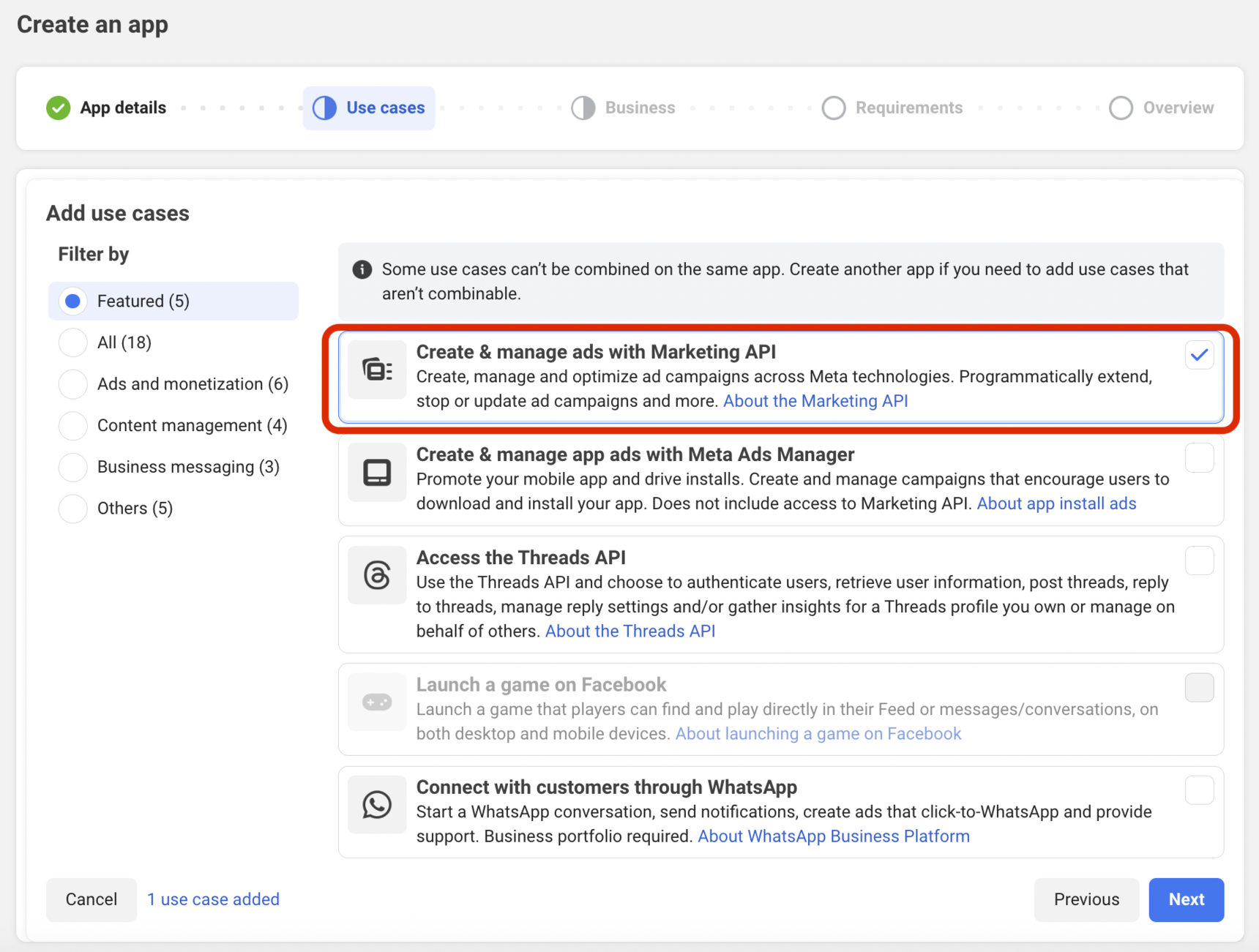Check the Access the Threads API checkbox

point(1198,561)
